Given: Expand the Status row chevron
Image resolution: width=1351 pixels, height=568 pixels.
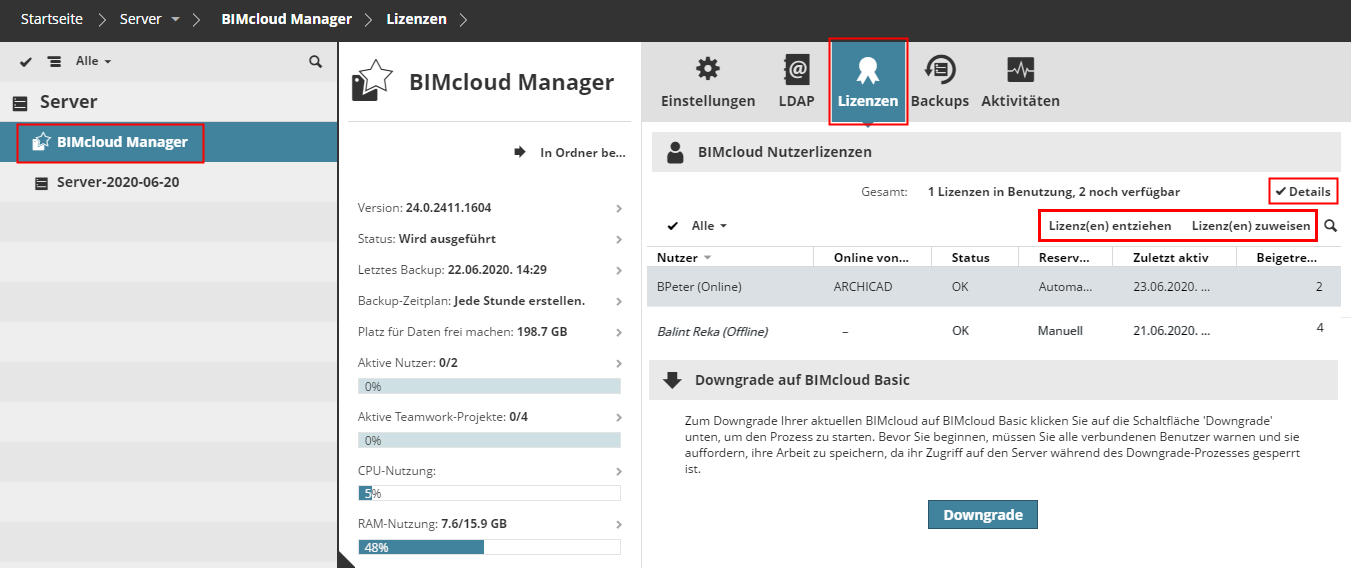Looking at the screenshot, I should click(x=619, y=240).
